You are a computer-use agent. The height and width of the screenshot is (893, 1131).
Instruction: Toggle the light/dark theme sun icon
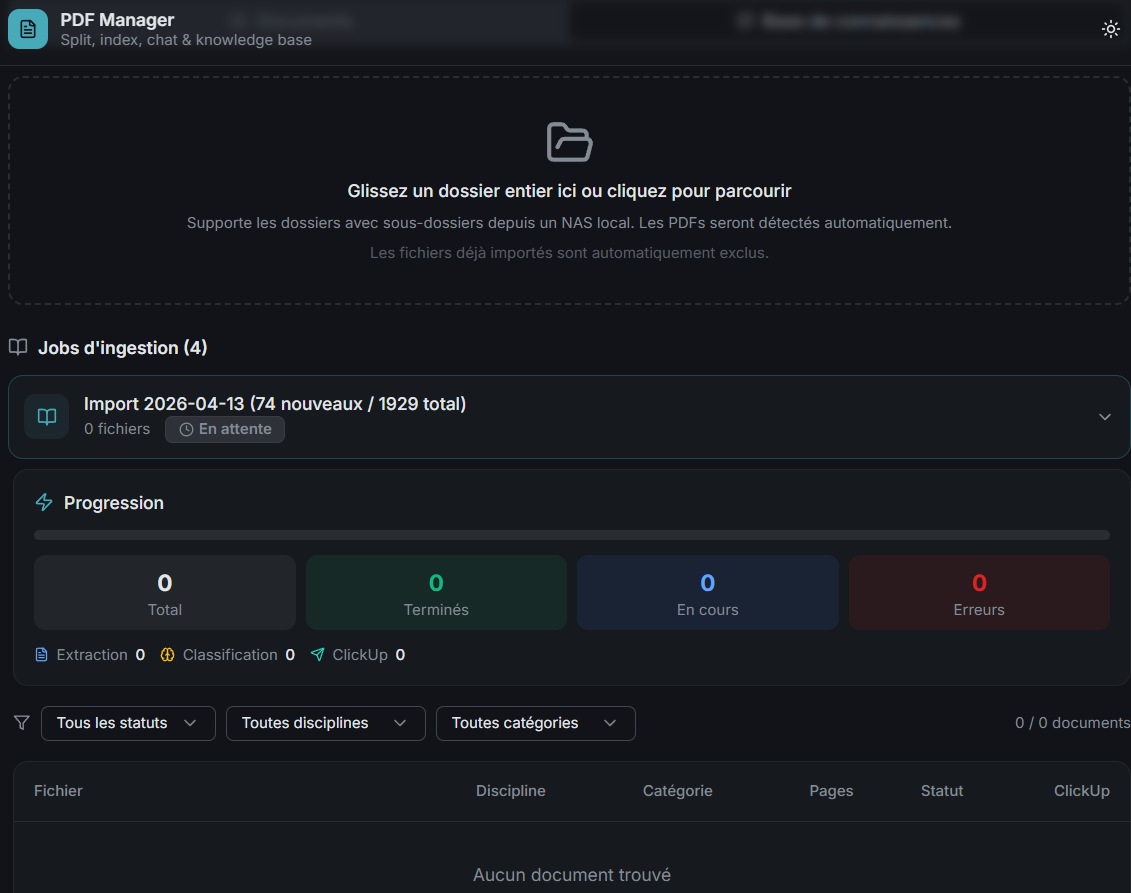(x=1110, y=29)
